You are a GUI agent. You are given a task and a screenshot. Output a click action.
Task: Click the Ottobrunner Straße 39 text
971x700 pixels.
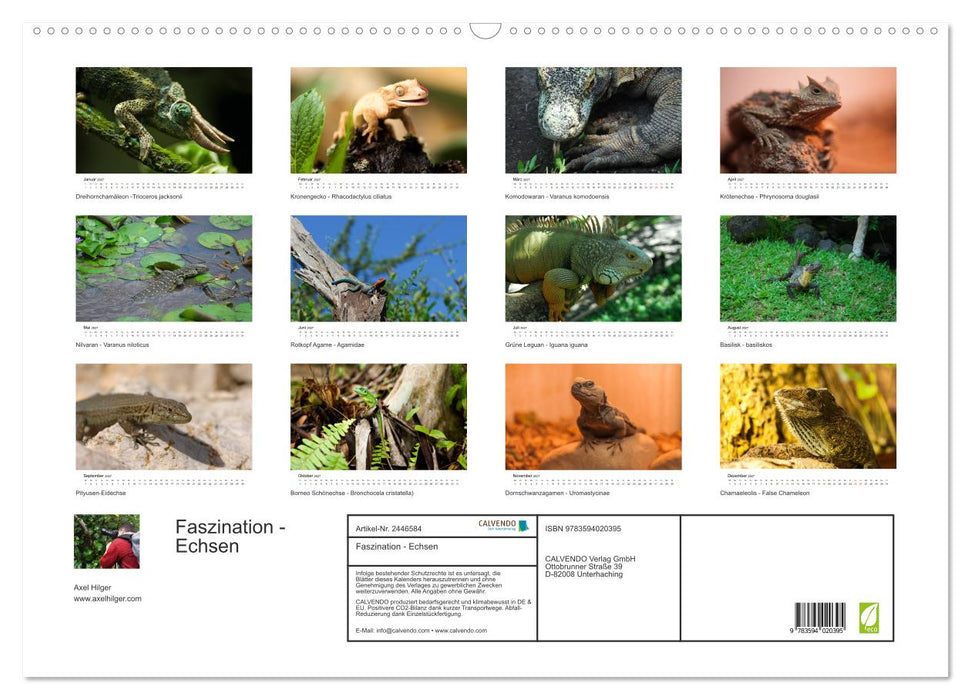click(583, 567)
